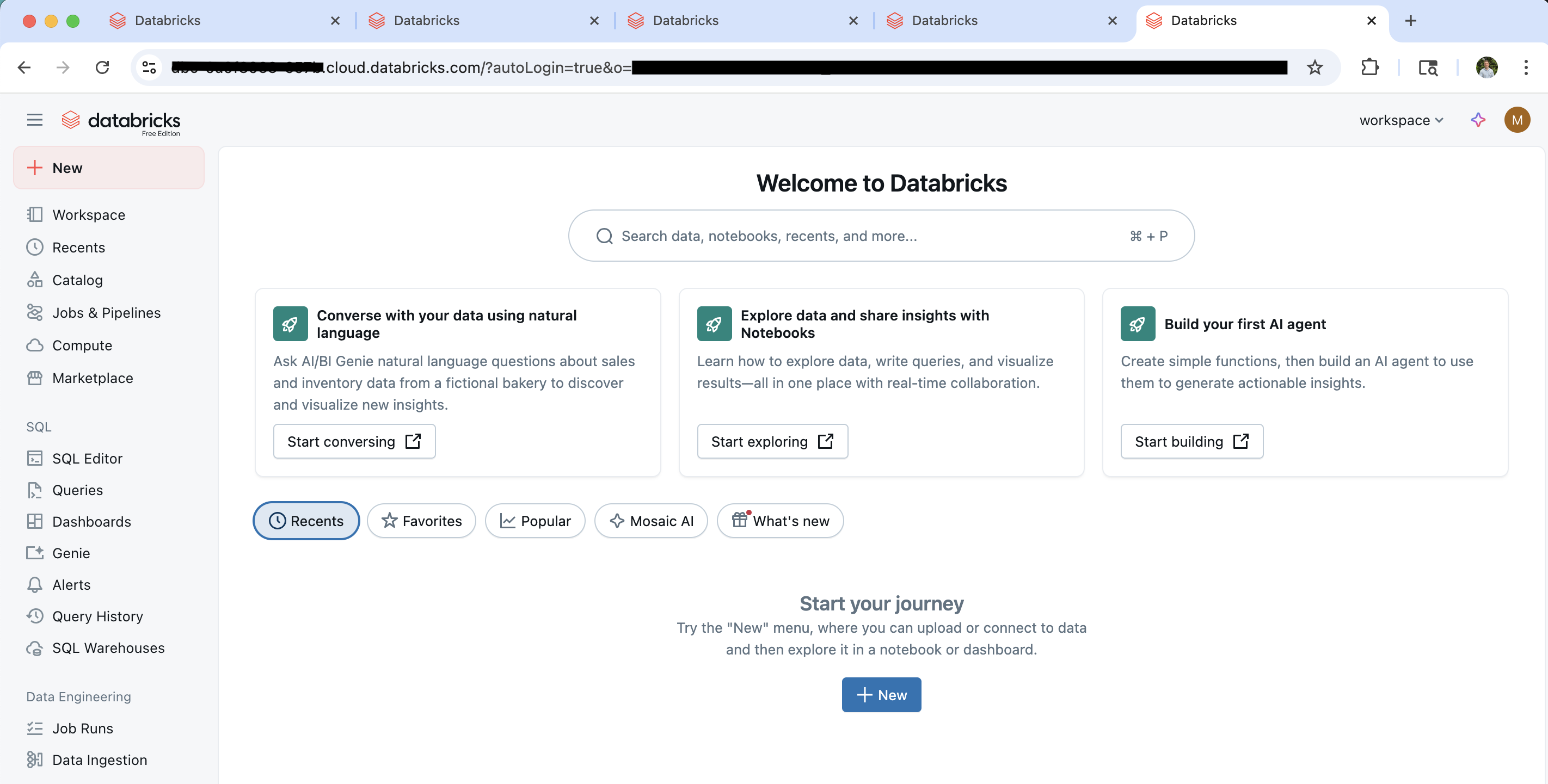Click the Query History icon
1548x784 pixels.
point(35,616)
